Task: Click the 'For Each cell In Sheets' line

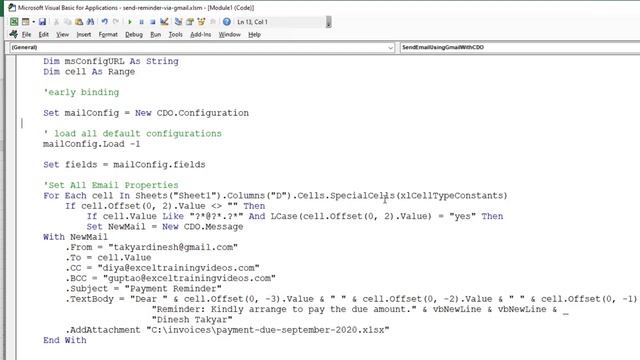Action: (275, 196)
